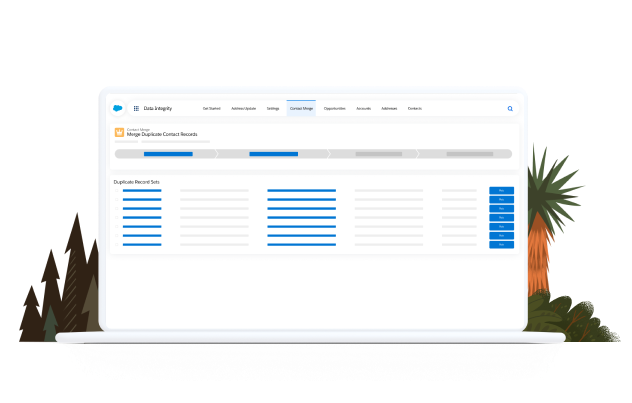Select the first stage in the progress path
632x403 pixels.
(166, 154)
